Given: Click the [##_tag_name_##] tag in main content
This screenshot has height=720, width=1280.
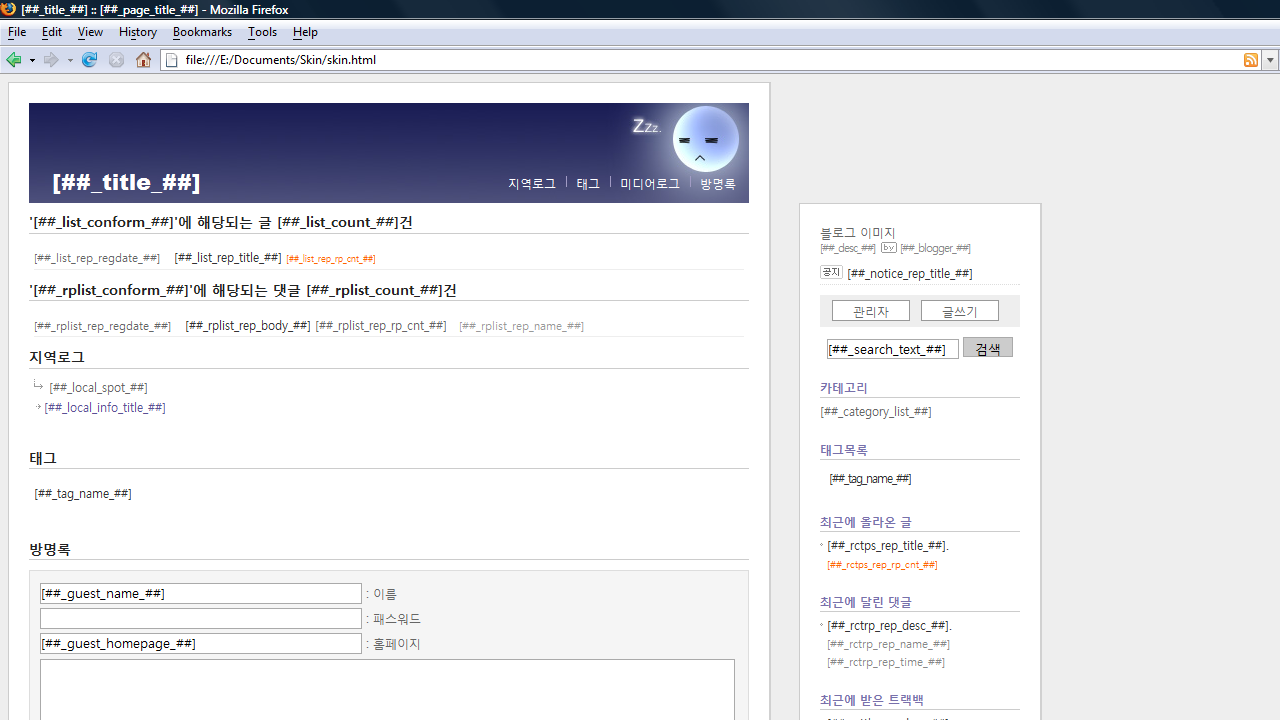Looking at the screenshot, I should (83, 493).
